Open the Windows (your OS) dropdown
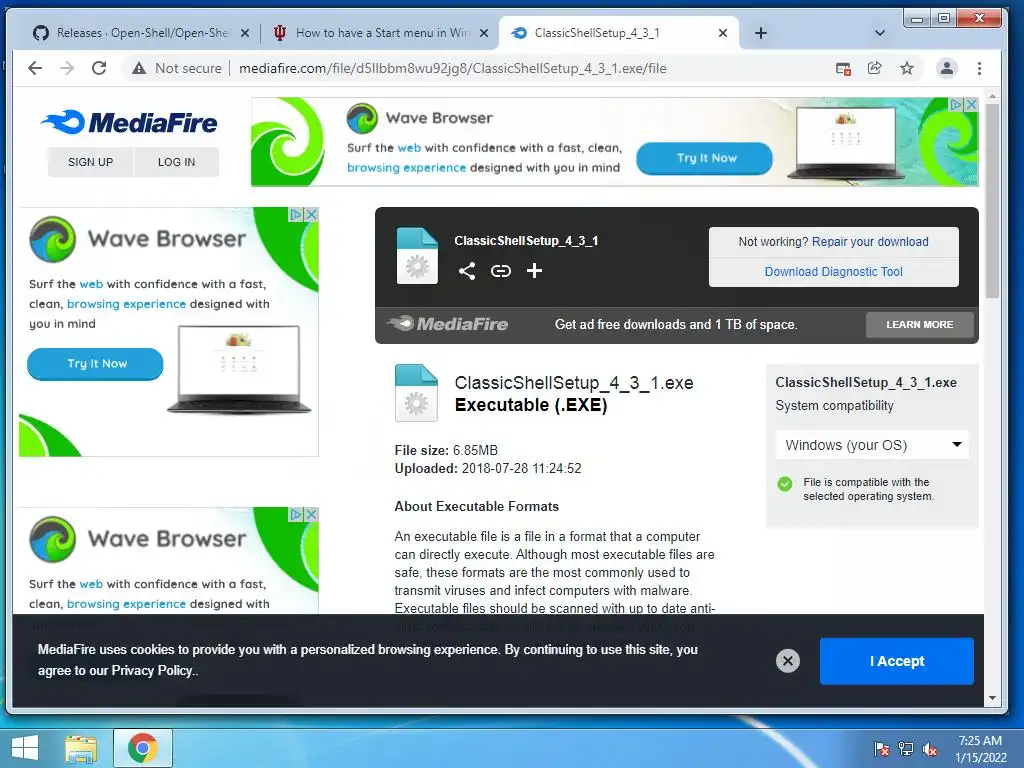 click(x=872, y=445)
